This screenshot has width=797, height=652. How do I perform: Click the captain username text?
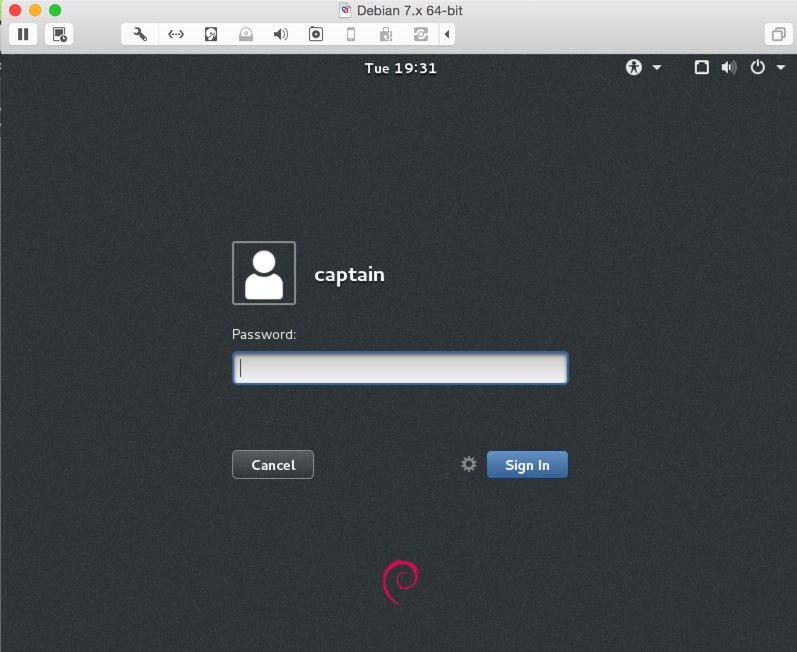coord(349,274)
